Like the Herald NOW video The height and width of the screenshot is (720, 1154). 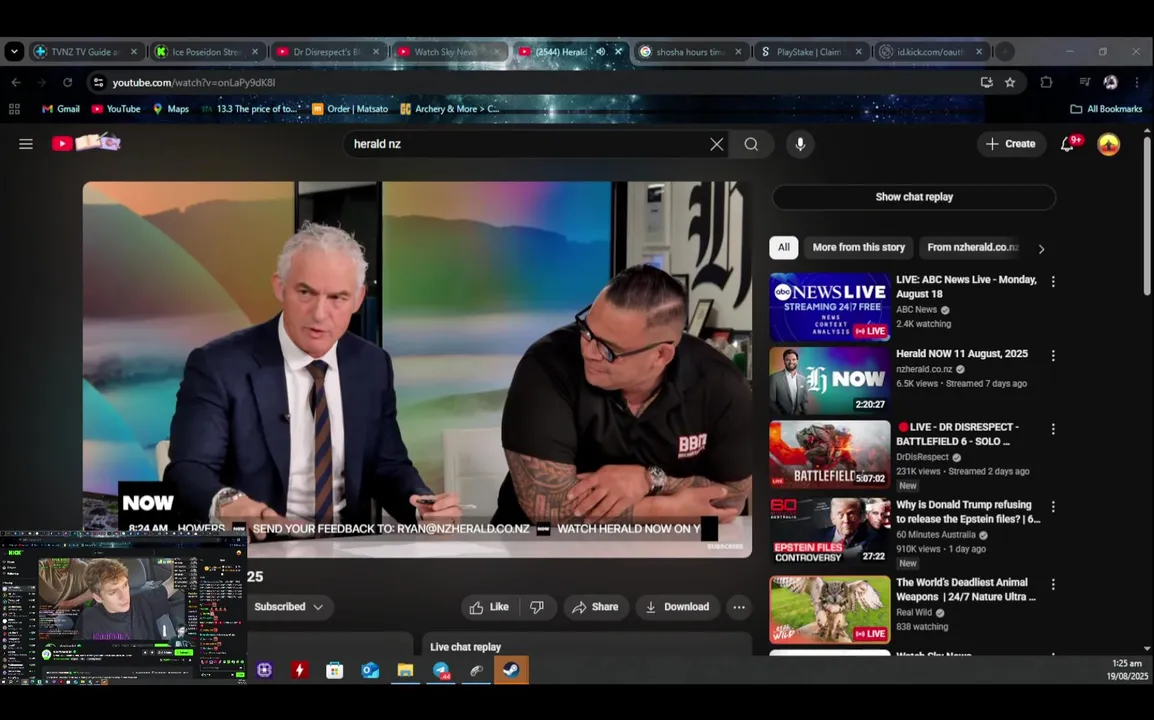click(x=489, y=607)
